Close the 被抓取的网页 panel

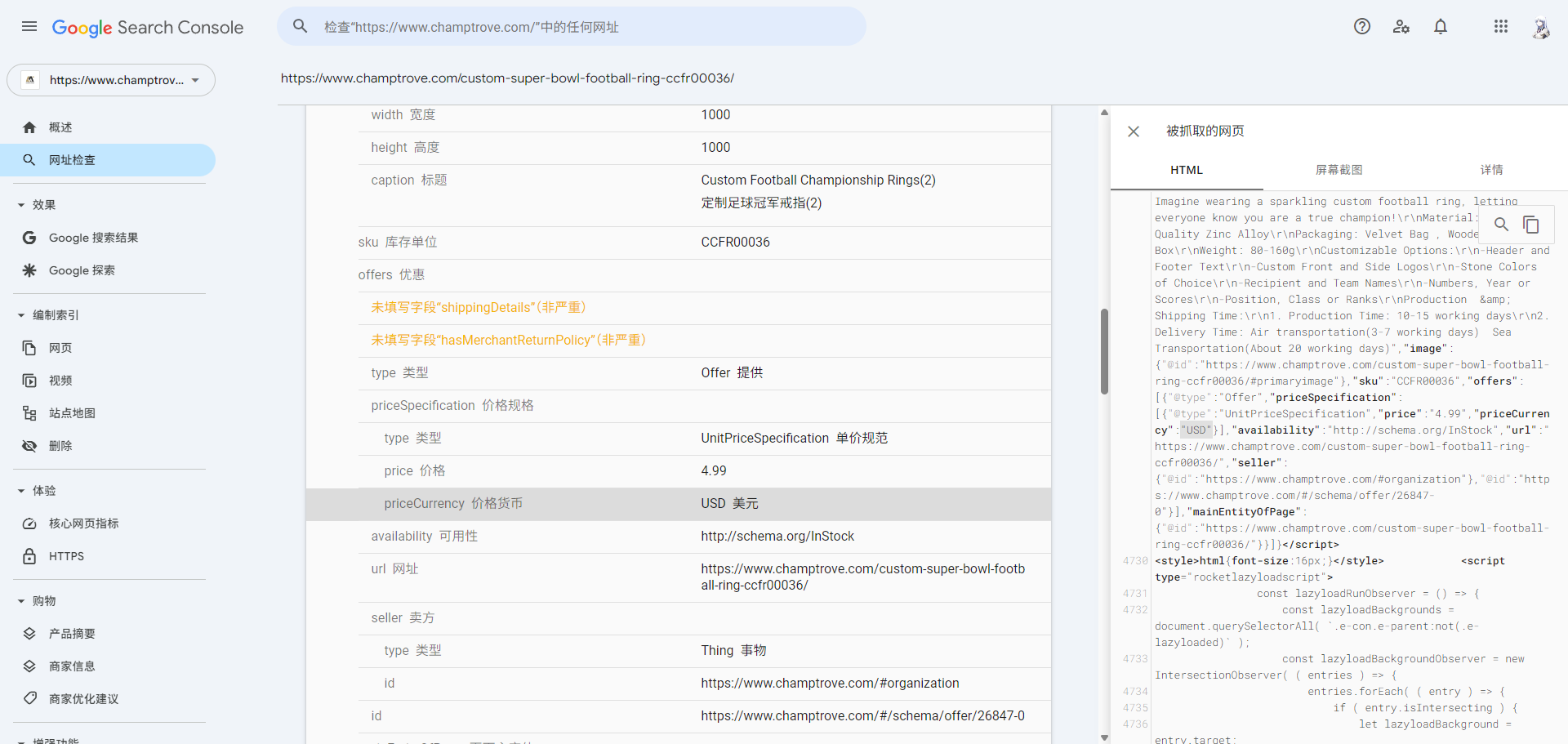click(1134, 131)
